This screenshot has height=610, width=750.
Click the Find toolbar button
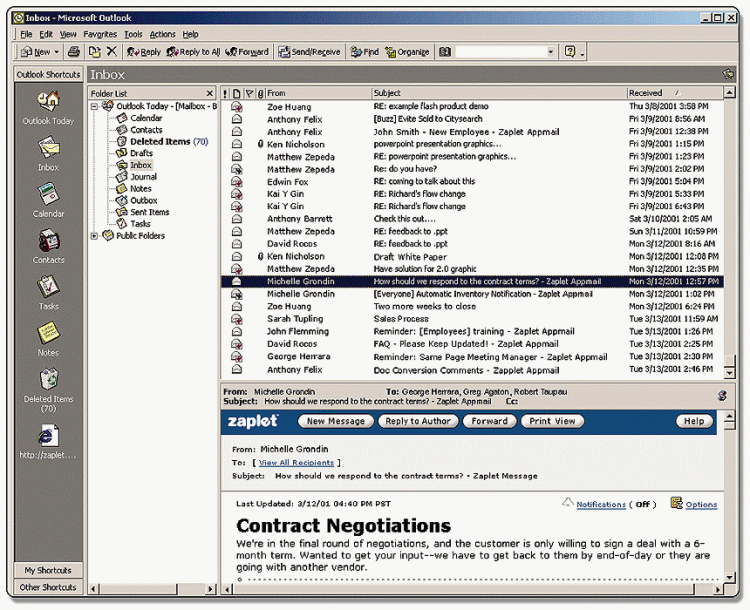point(364,52)
